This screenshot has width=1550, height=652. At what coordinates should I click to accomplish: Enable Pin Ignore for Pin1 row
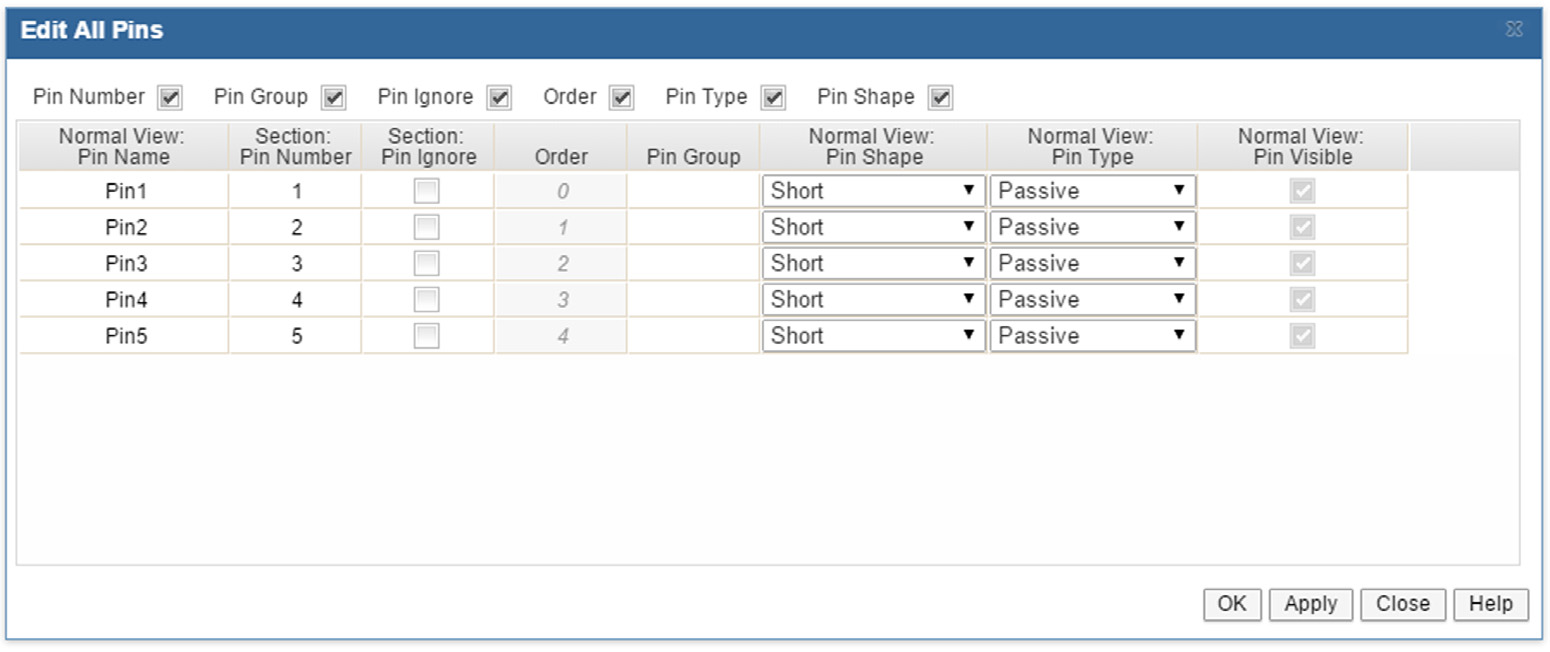tap(427, 191)
